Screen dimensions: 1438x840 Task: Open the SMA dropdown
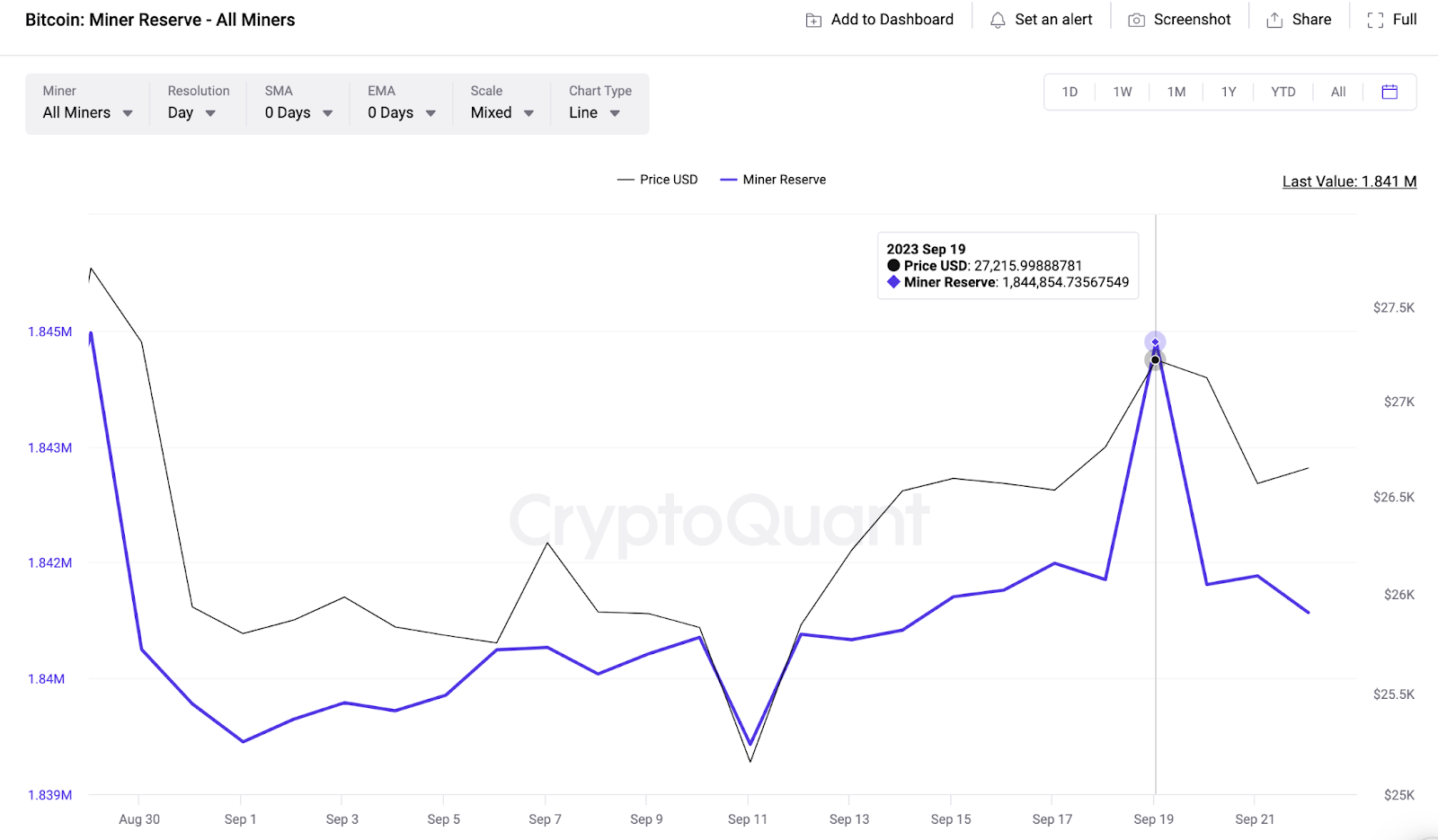tap(298, 112)
